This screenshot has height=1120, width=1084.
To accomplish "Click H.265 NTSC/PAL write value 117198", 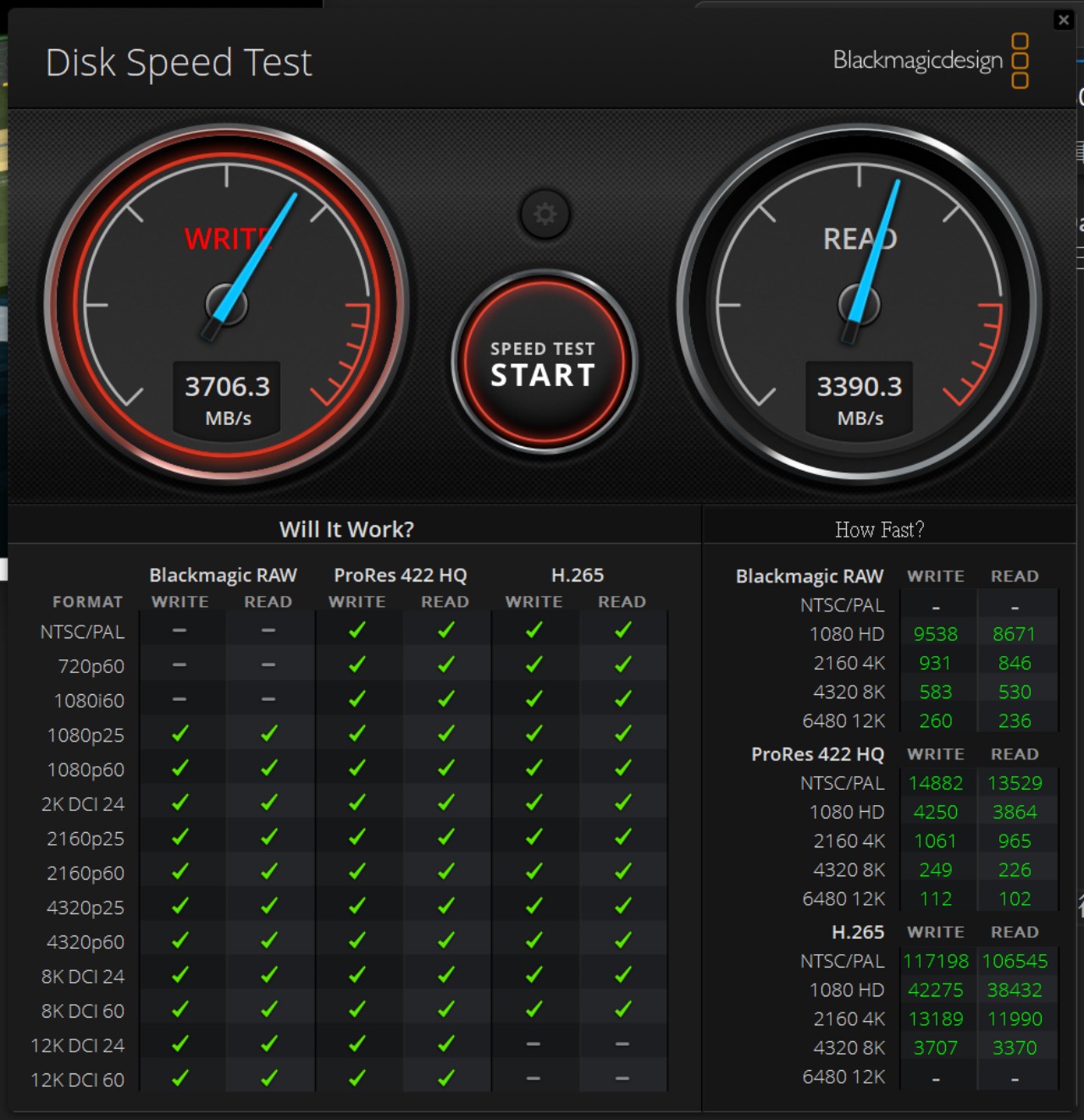I will click(936, 961).
